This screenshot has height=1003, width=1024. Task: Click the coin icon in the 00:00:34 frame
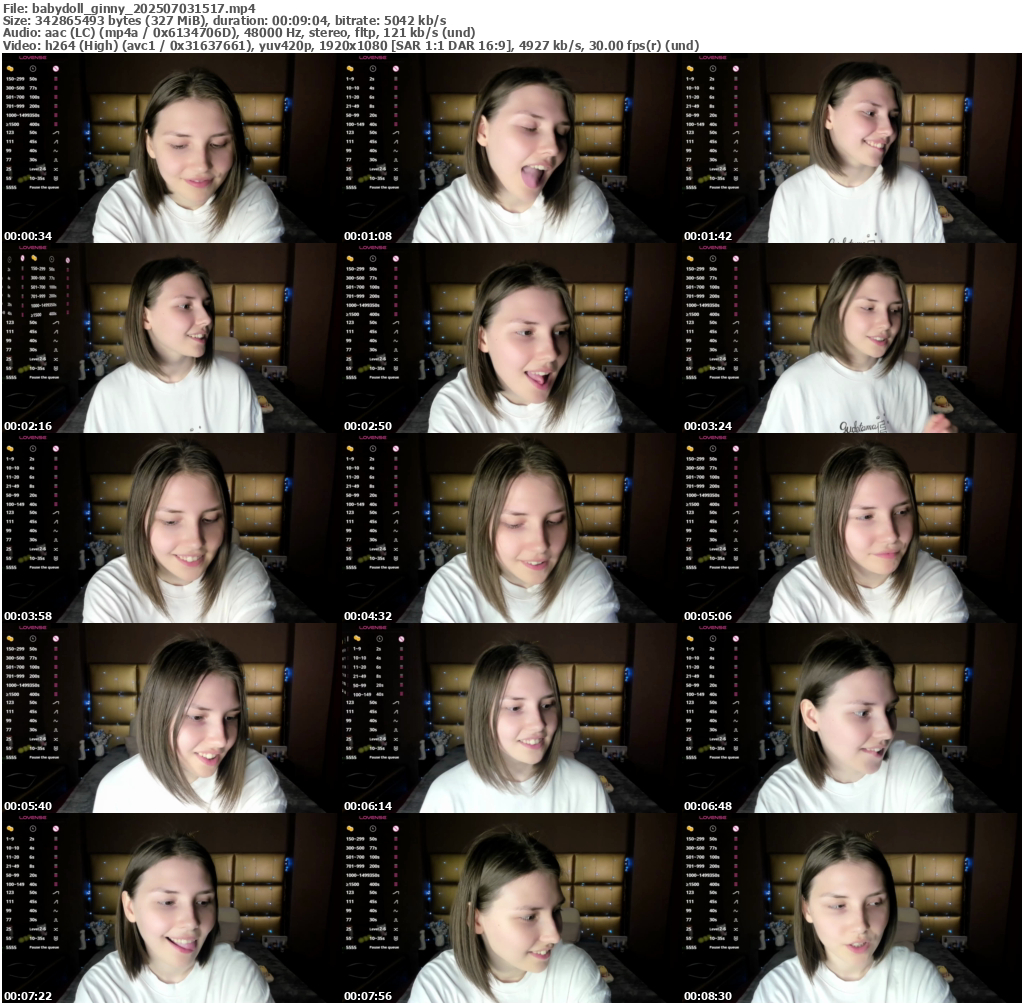point(10,69)
